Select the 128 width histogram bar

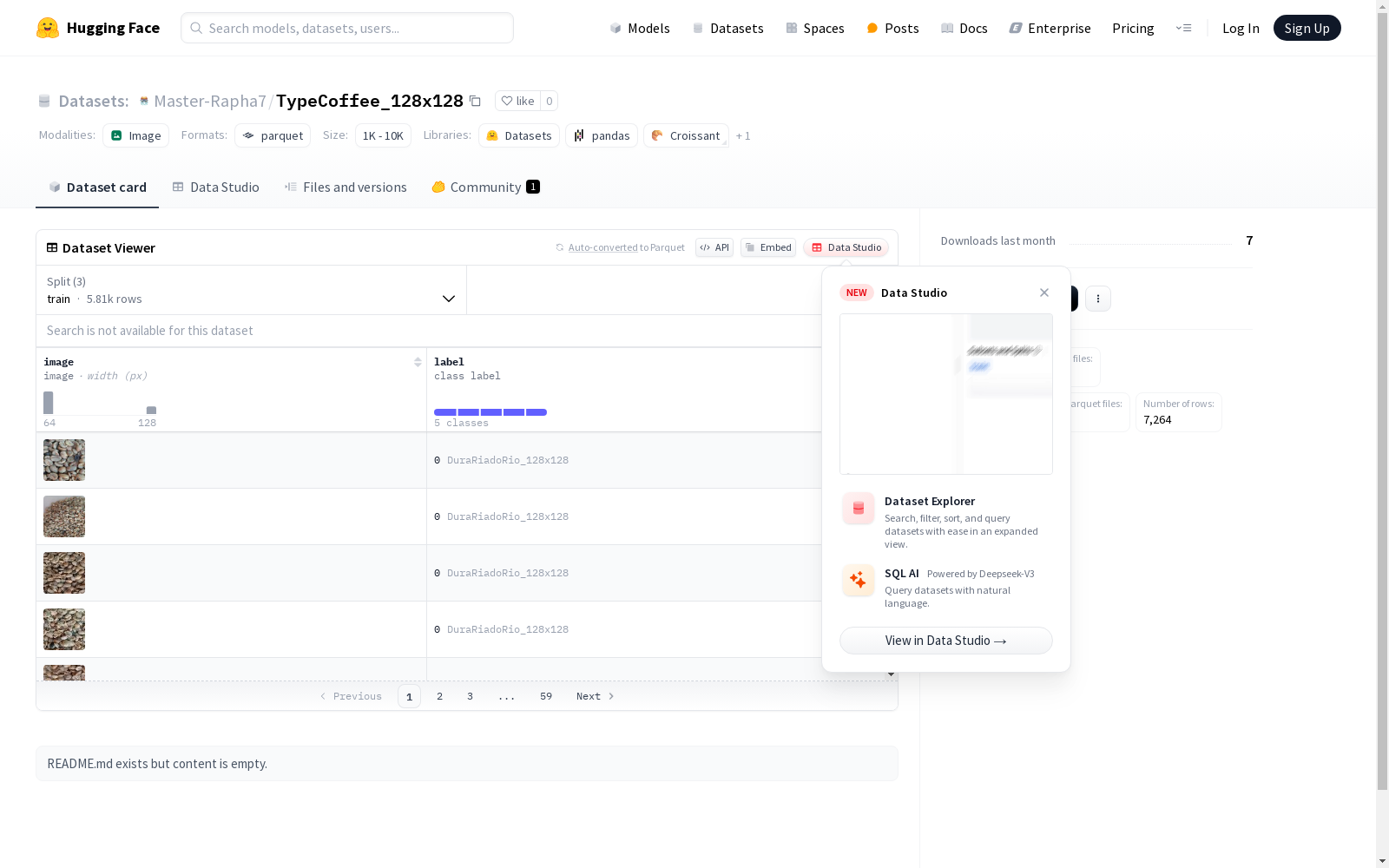tap(151, 411)
